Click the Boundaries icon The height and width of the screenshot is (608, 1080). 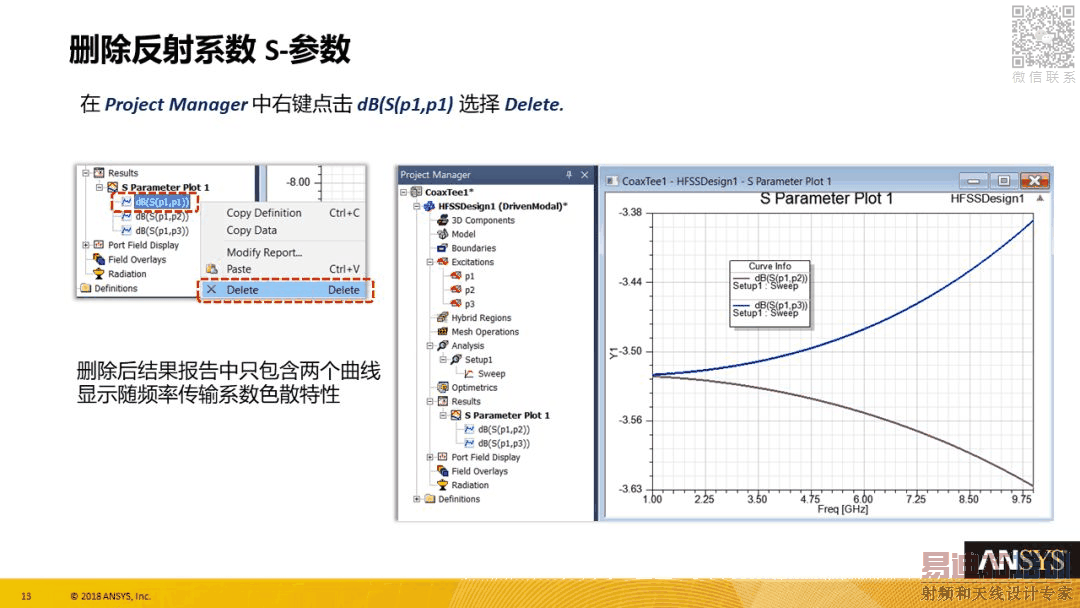[x=443, y=248]
